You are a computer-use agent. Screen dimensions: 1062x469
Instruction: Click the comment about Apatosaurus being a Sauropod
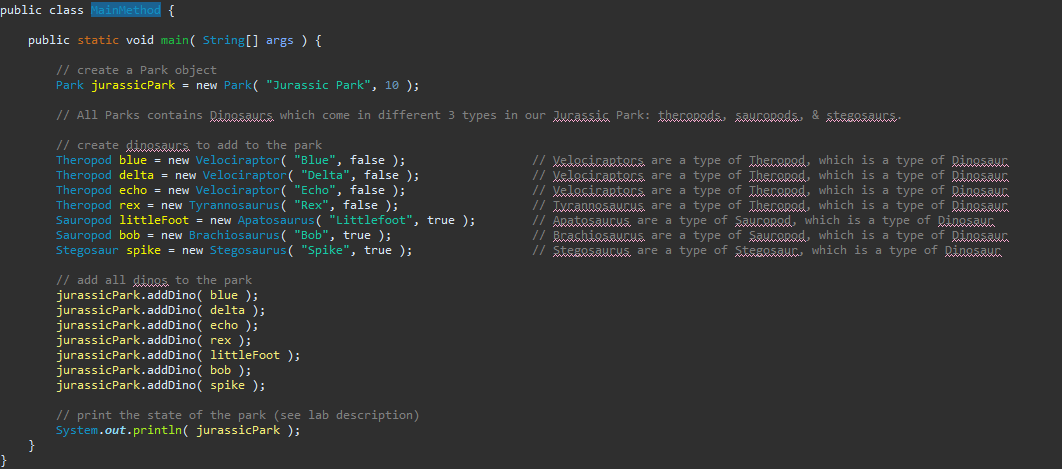(x=763, y=220)
